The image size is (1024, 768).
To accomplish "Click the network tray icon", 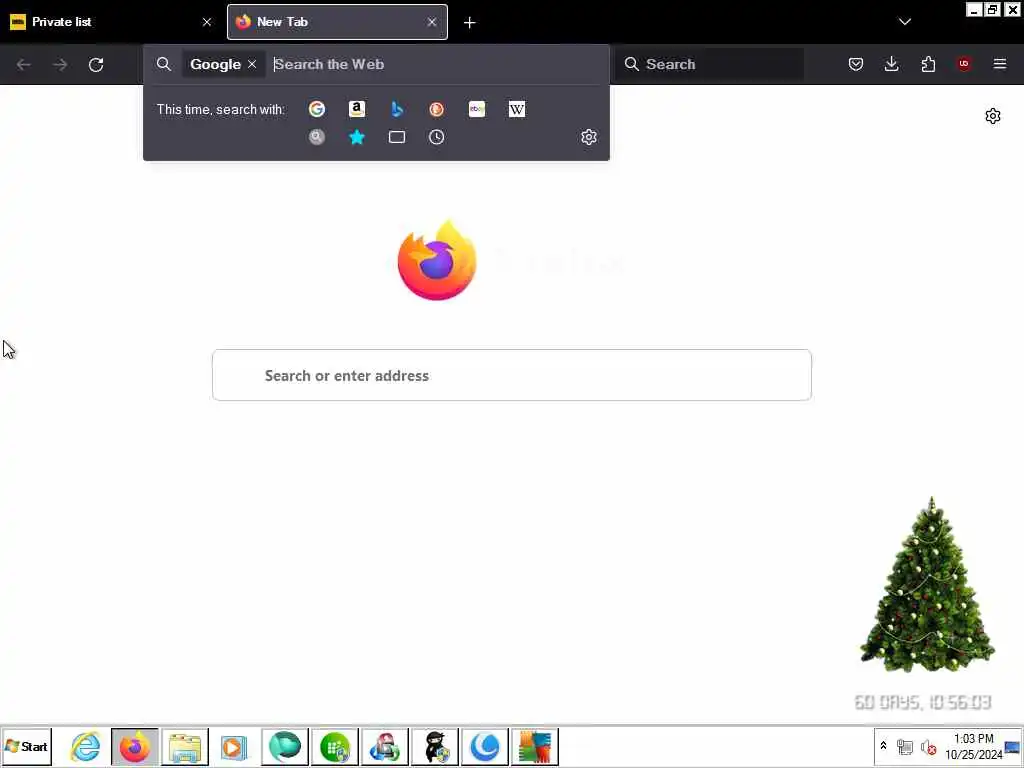I will point(904,746).
